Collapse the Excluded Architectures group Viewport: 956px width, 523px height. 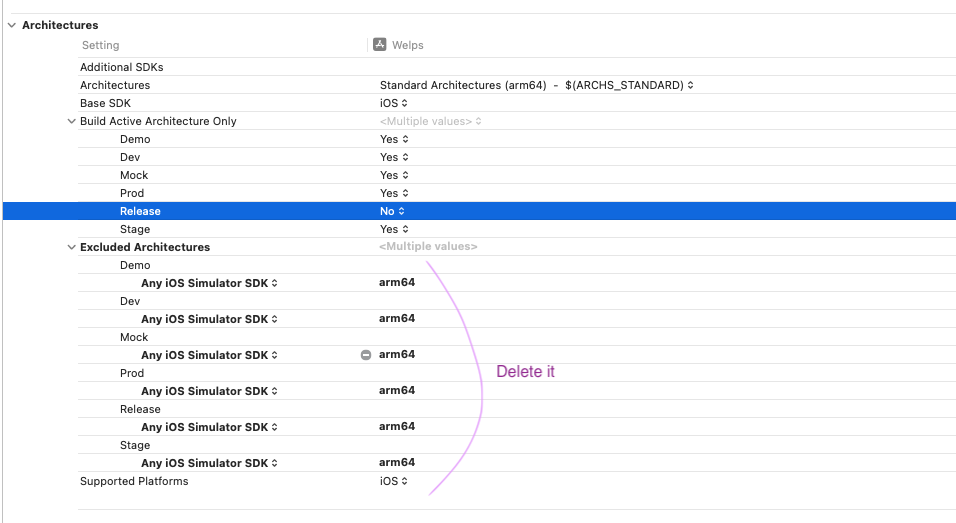[x=71, y=247]
